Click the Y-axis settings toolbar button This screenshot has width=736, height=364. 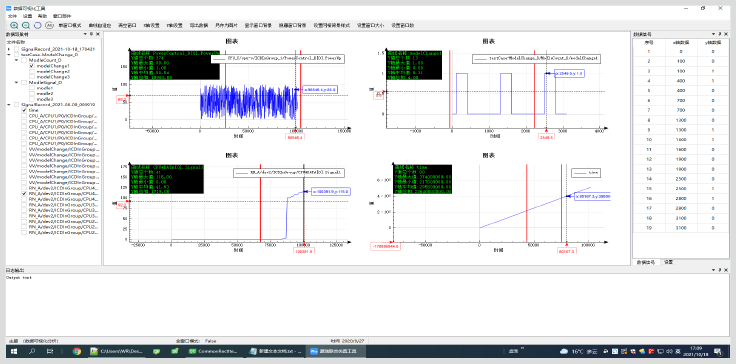[175, 25]
